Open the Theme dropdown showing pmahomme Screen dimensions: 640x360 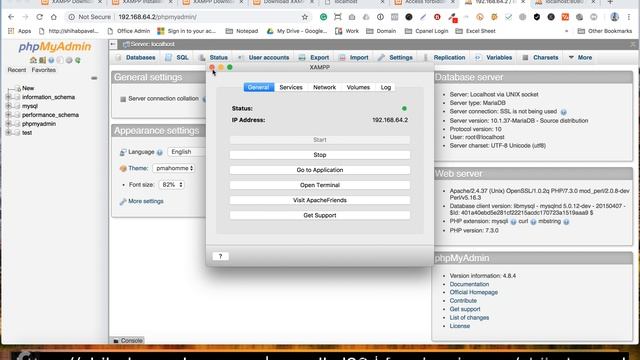(174, 168)
